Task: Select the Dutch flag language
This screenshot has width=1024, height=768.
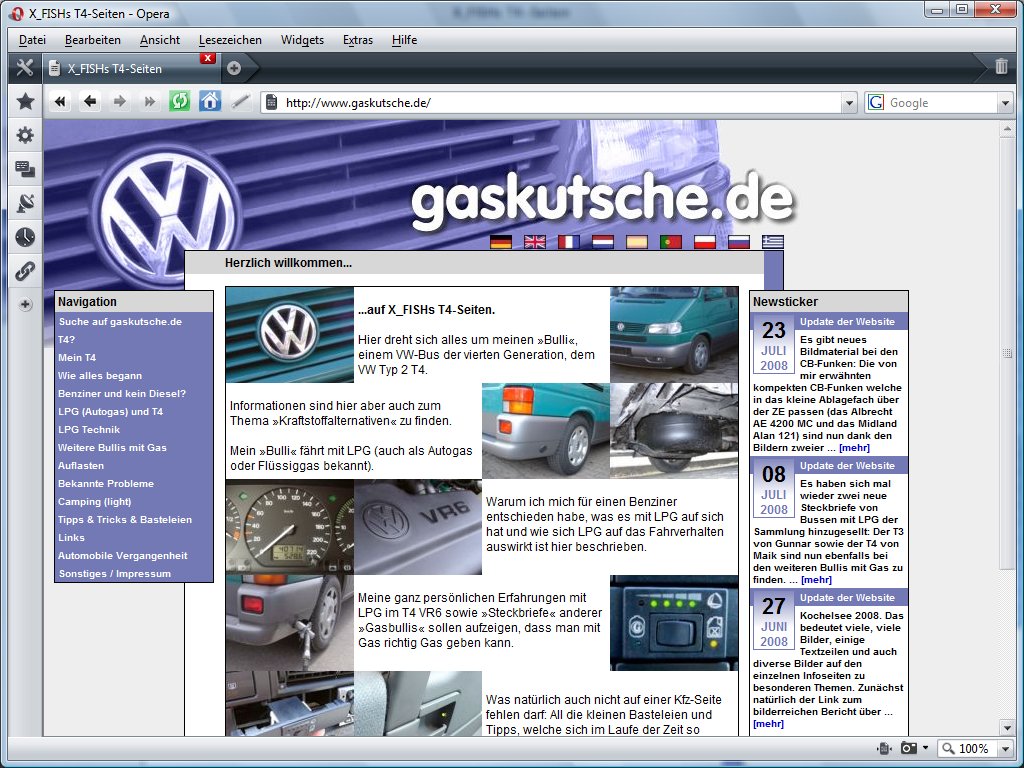Action: (603, 242)
